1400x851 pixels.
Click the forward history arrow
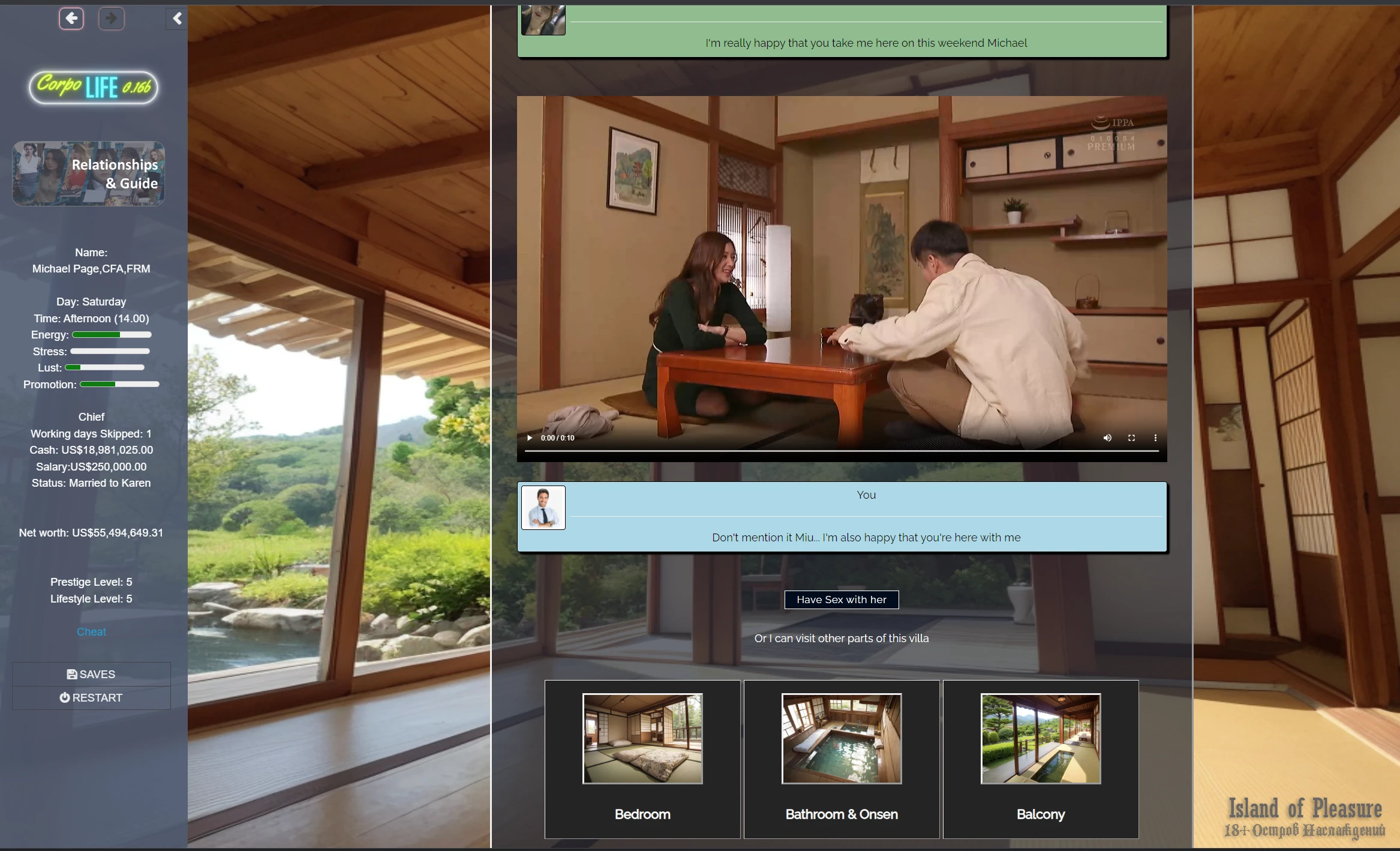[111, 19]
